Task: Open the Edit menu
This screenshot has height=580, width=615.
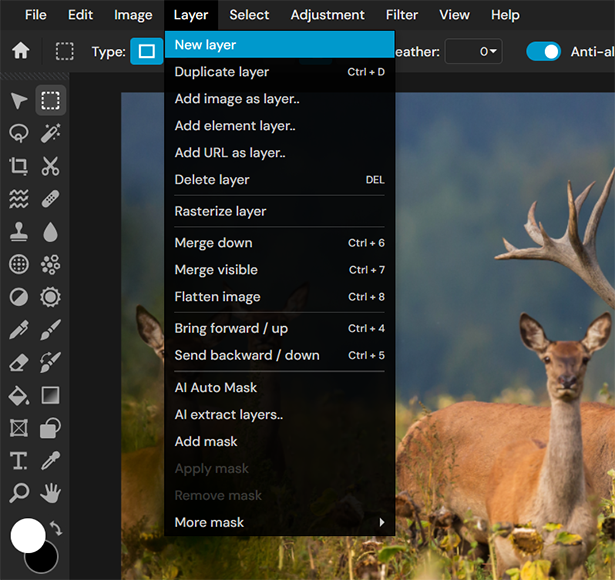Action: click(x=80, y=15)
